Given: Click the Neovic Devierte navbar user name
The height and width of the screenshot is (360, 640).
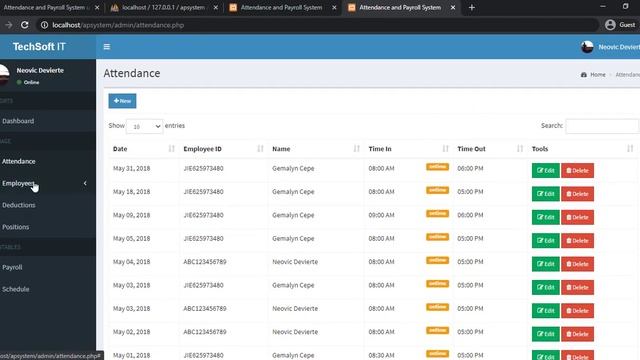Looking at the screenshot, I should 619,47.
